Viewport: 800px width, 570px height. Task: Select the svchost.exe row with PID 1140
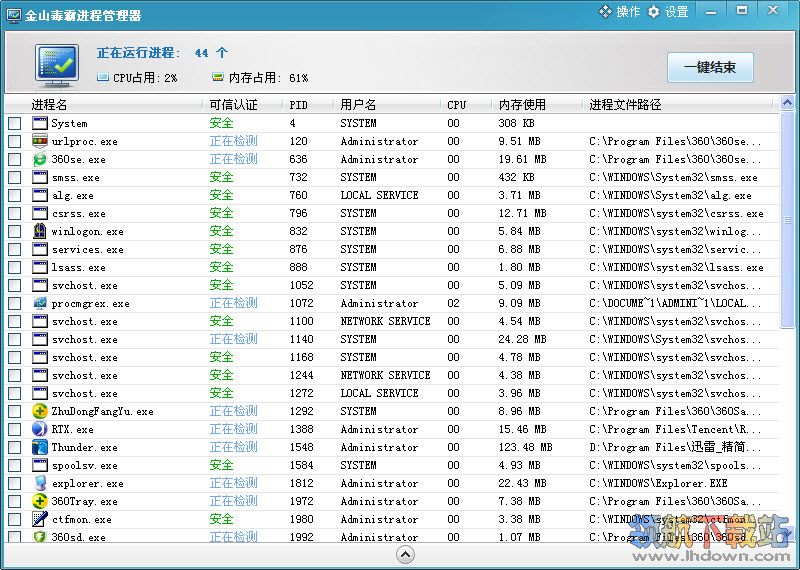(392, 339)
